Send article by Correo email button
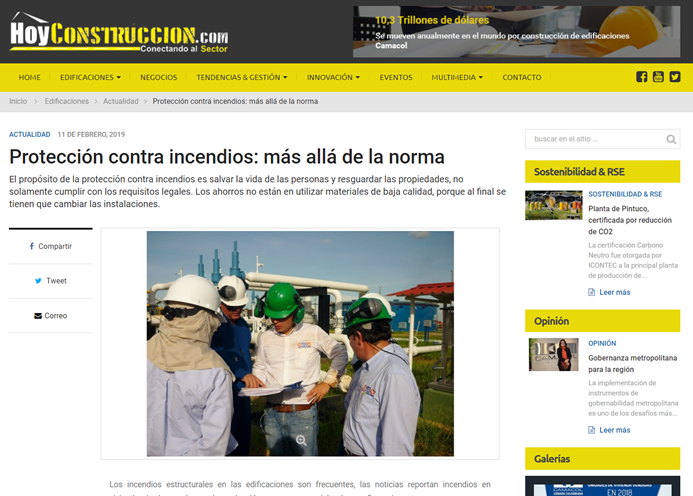This screenshot has height=496, width=693. point(50,316)
